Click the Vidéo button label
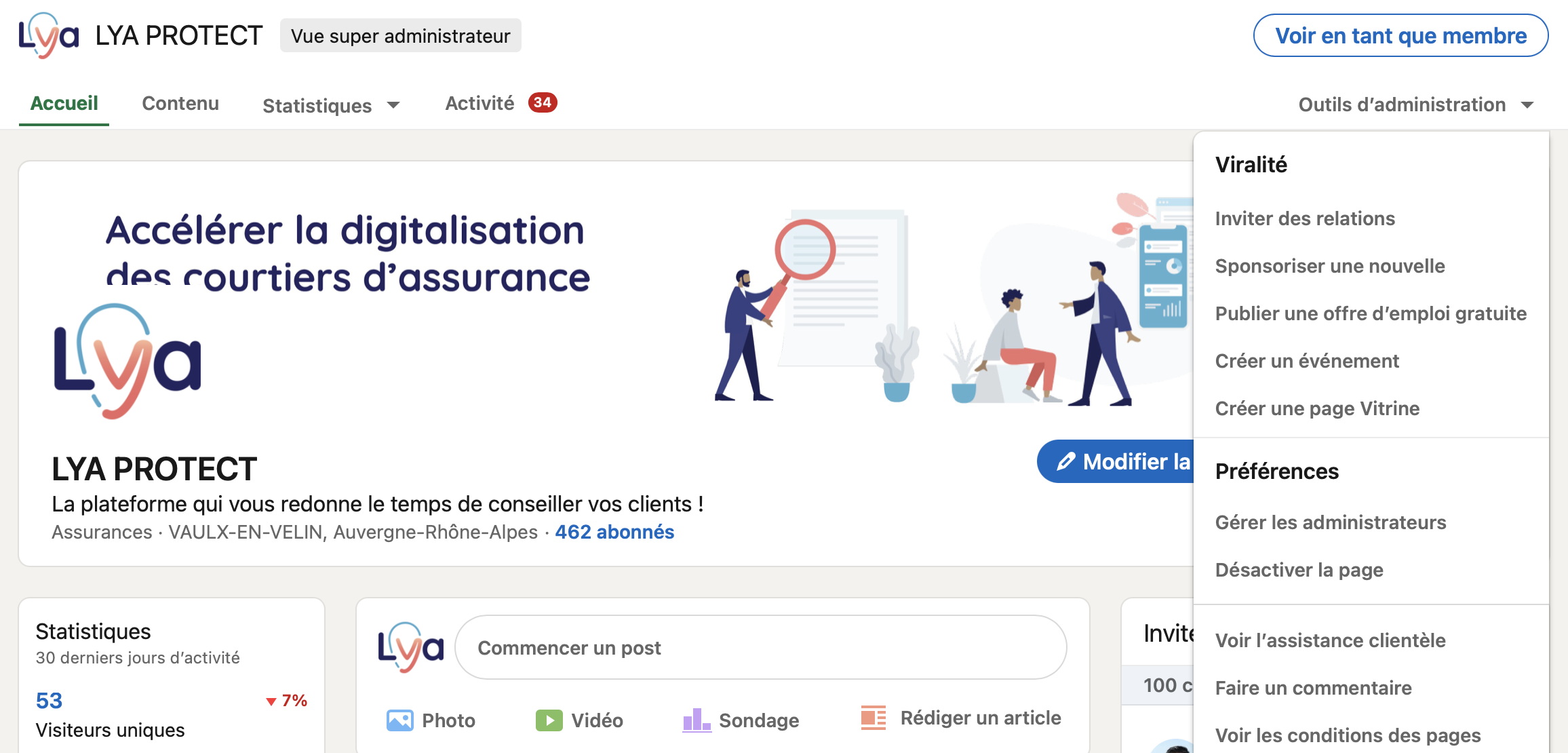The height and width of the screenshot is (753, 1568). pos(597,720)
